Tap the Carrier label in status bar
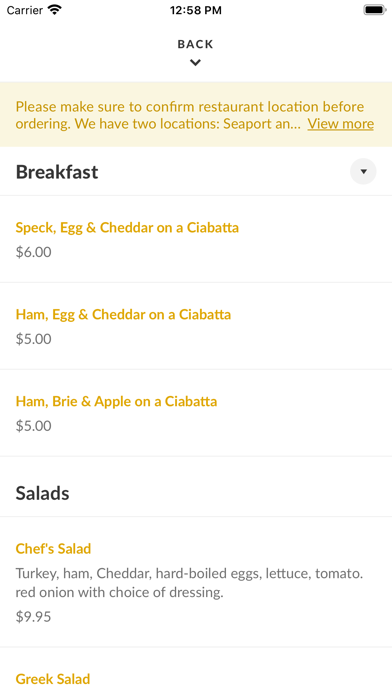Viewport: 392px width, 696px height. [x=25, y=10]
